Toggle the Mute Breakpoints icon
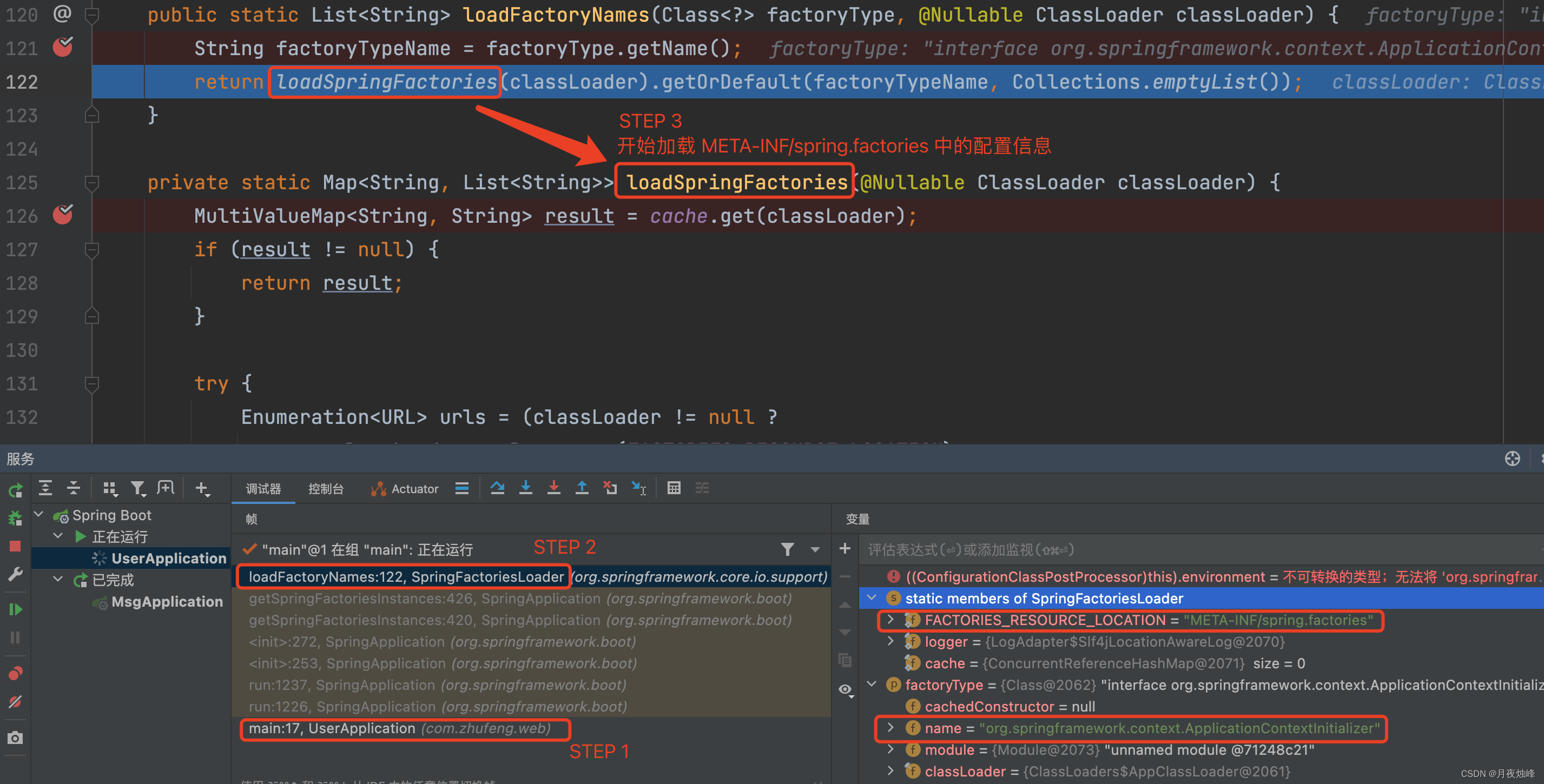The width and height of the screenshot is (1544, 784). [x=15, y=702]
